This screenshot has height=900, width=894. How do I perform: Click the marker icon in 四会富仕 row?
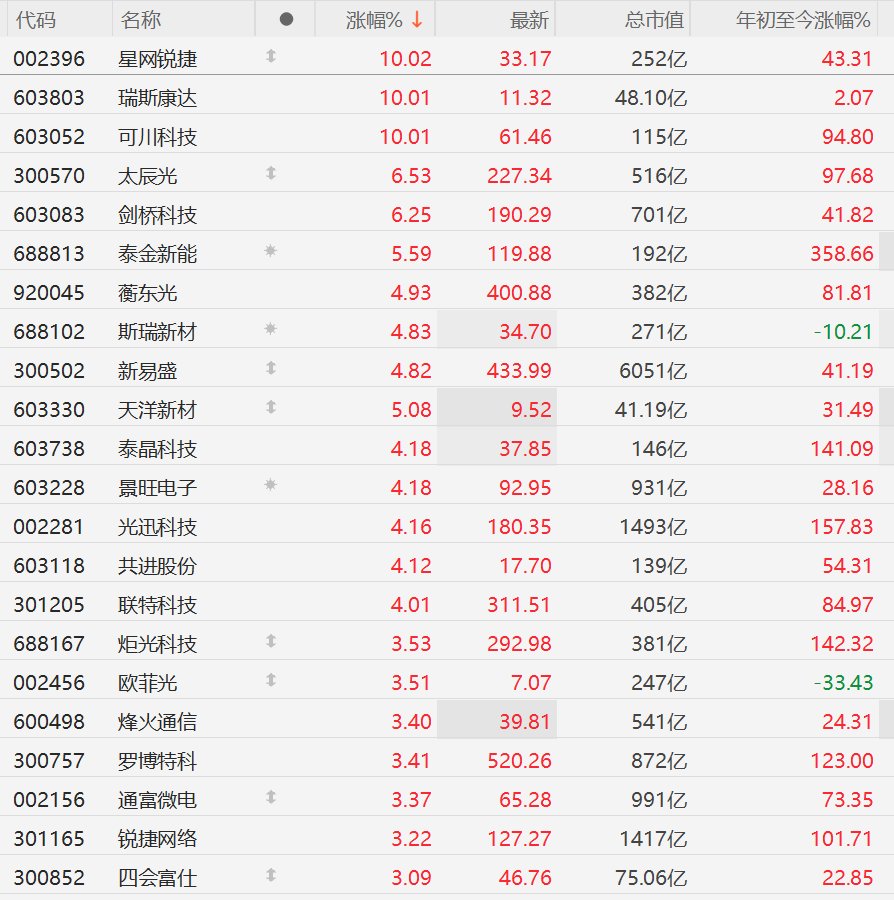point(271,876)
